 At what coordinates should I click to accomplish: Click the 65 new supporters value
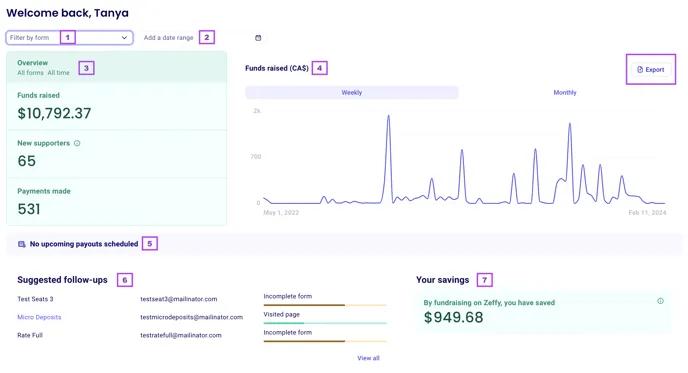pos(26,161)
